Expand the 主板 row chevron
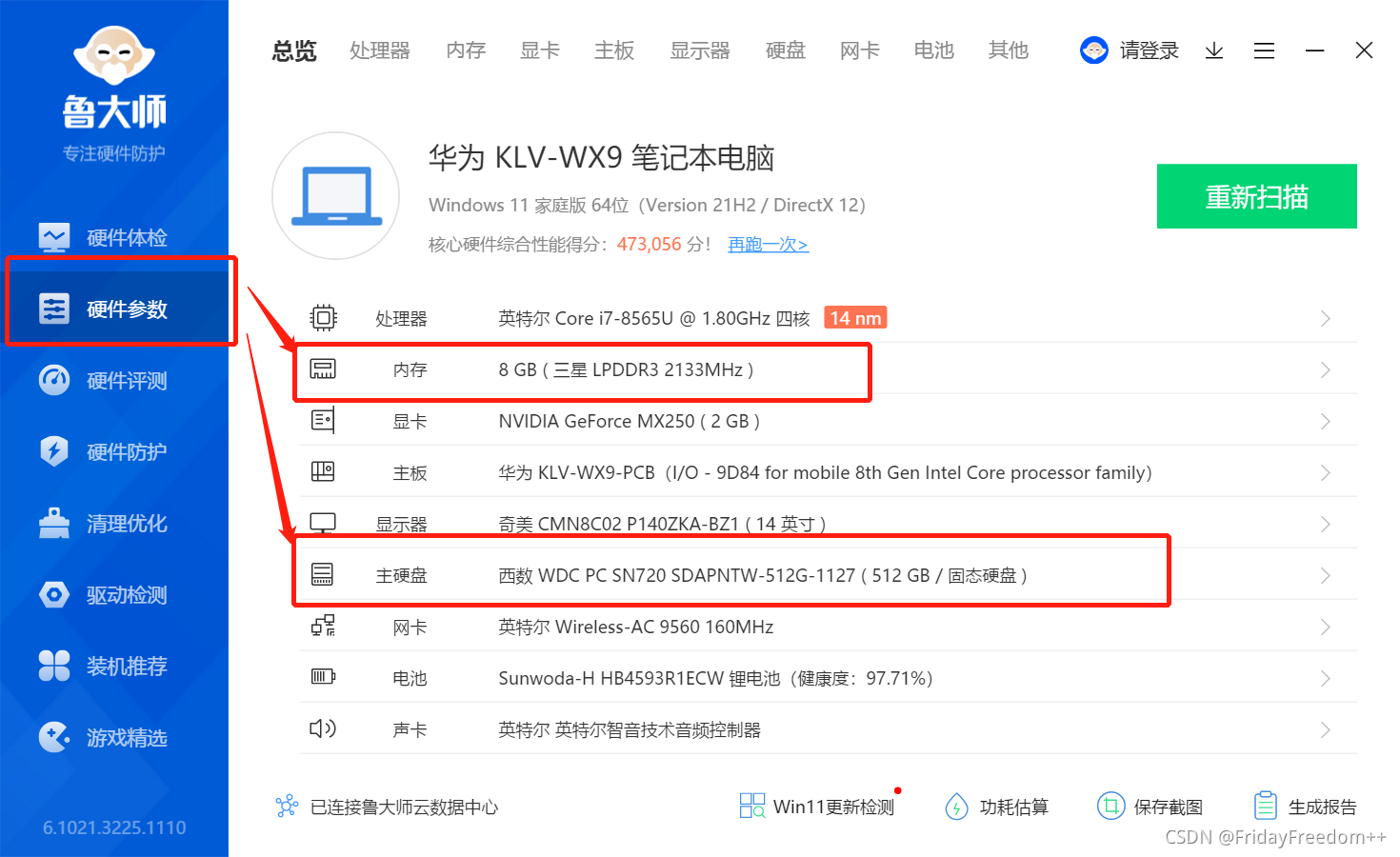Screen dimensions: 1400x857 [x=1325, y=472]
